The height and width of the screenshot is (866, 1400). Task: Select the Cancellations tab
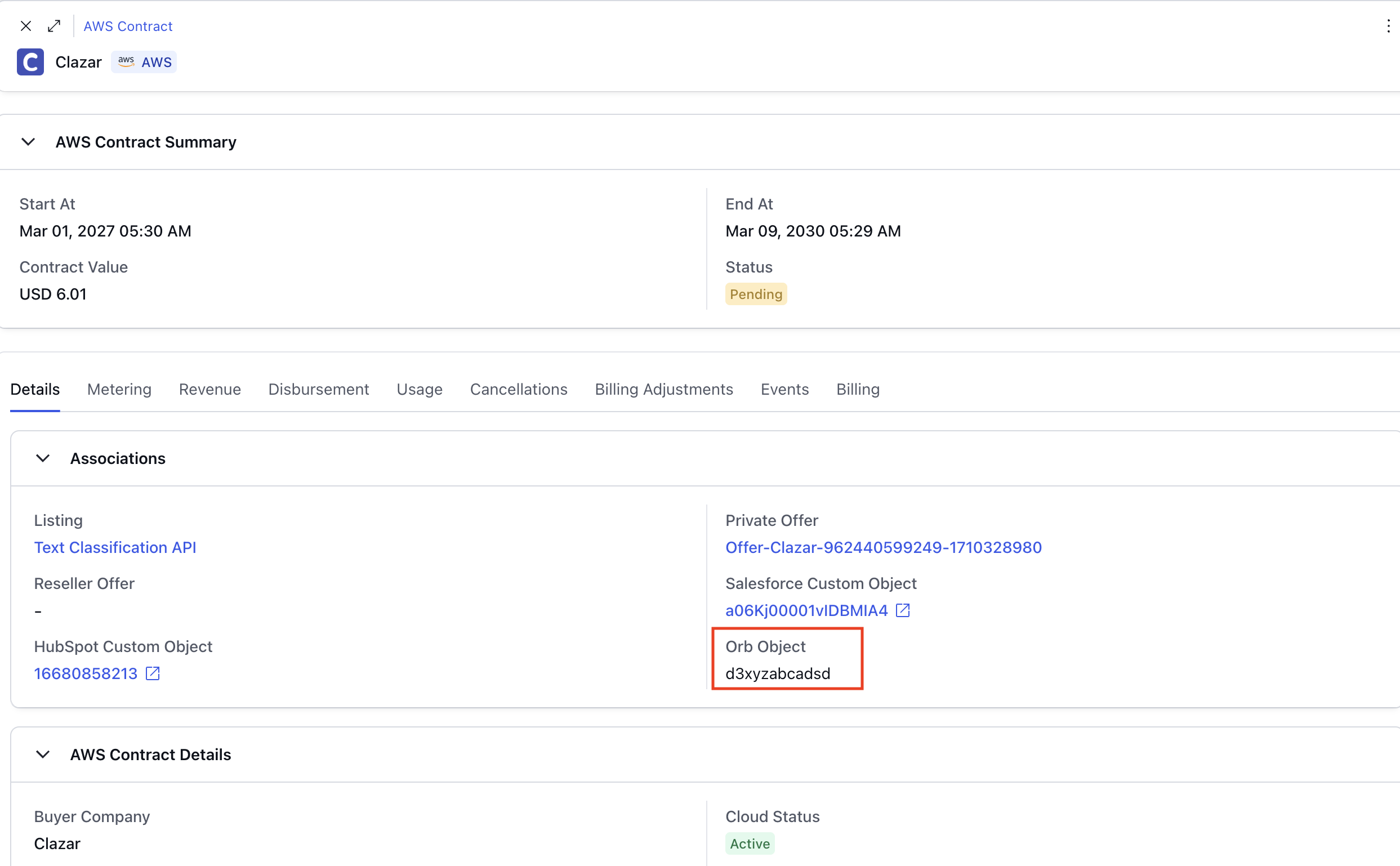[519, 390]
